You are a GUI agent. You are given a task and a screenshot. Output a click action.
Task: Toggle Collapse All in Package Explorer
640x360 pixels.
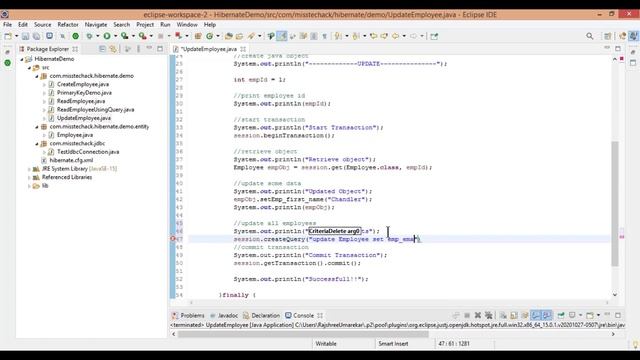pyautogui.click(x=102, y=49)
